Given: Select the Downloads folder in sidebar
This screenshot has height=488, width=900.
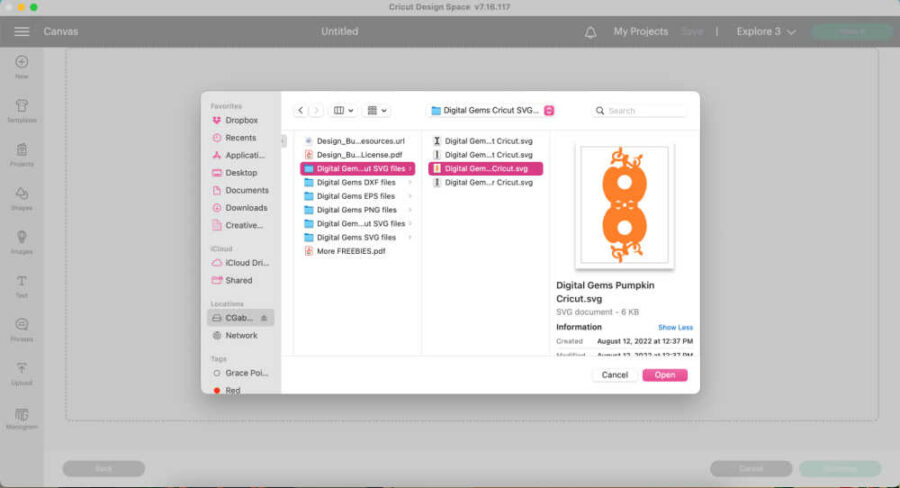Looking at the screenshot, I should click(245, 208).
